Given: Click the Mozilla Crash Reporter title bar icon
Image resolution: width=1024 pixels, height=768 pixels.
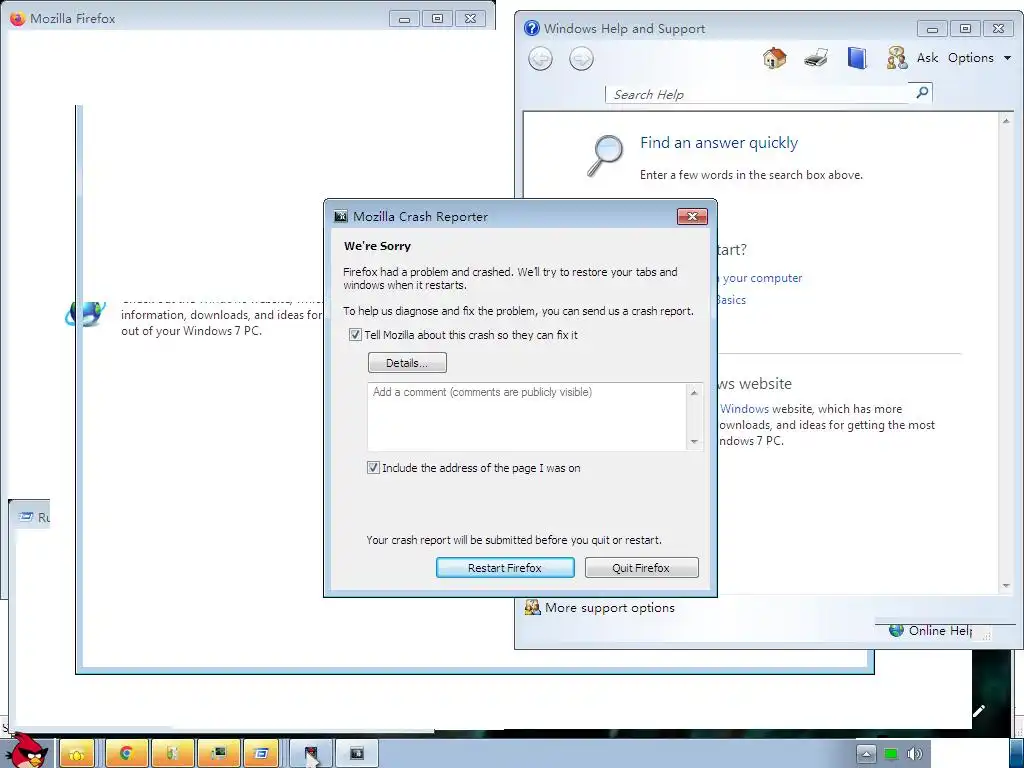Looking at the screenshot, I should (x=340, y=216).
